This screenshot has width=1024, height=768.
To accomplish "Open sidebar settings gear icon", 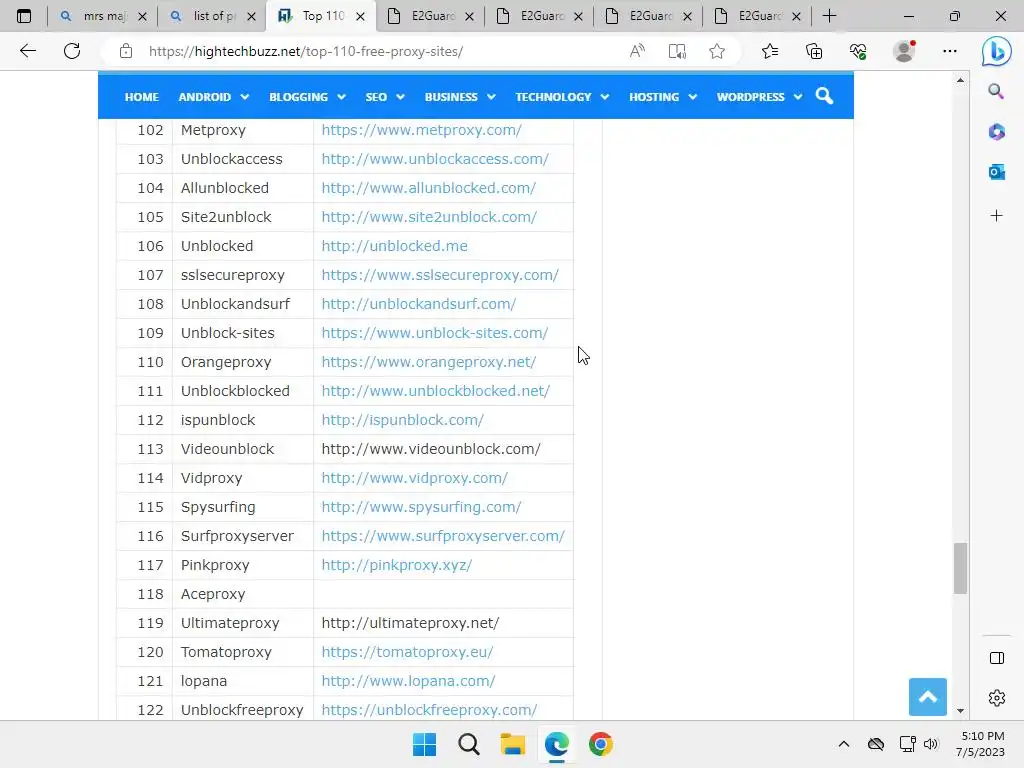I will click(997, 697).
